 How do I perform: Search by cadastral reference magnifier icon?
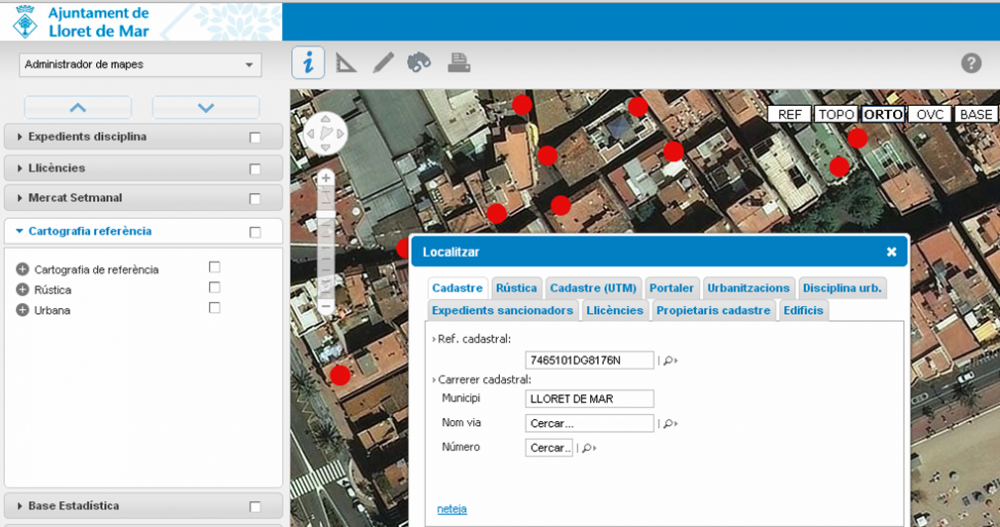[x=669, y=360]
